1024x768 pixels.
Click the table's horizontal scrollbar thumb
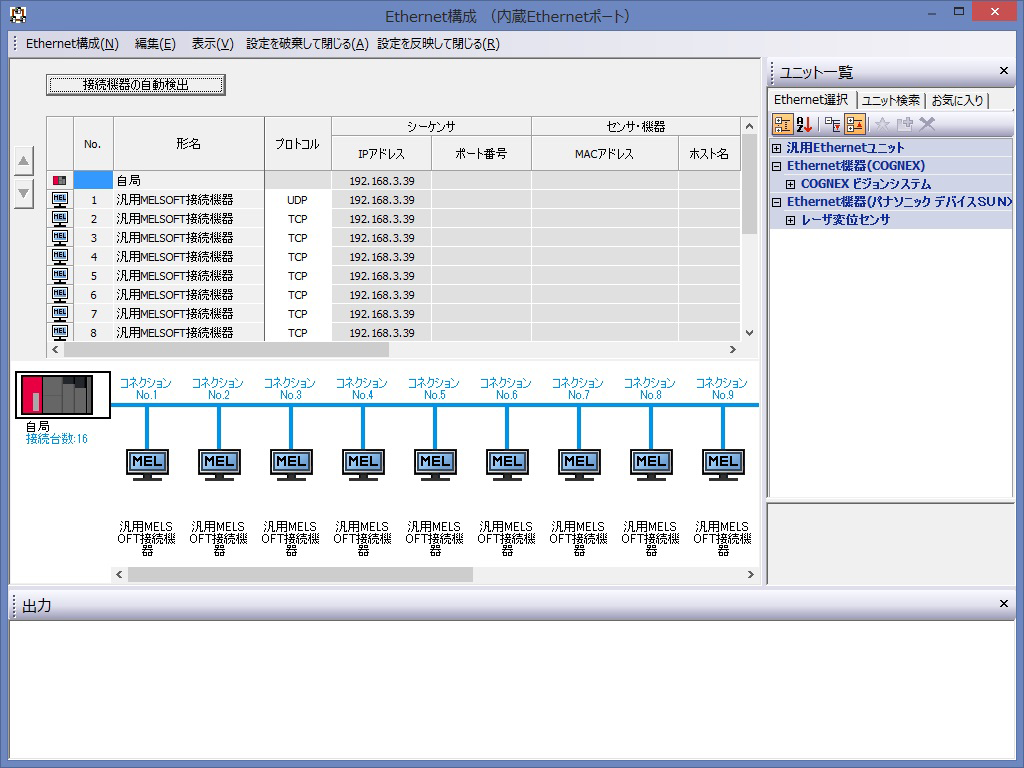coord(225,350)
